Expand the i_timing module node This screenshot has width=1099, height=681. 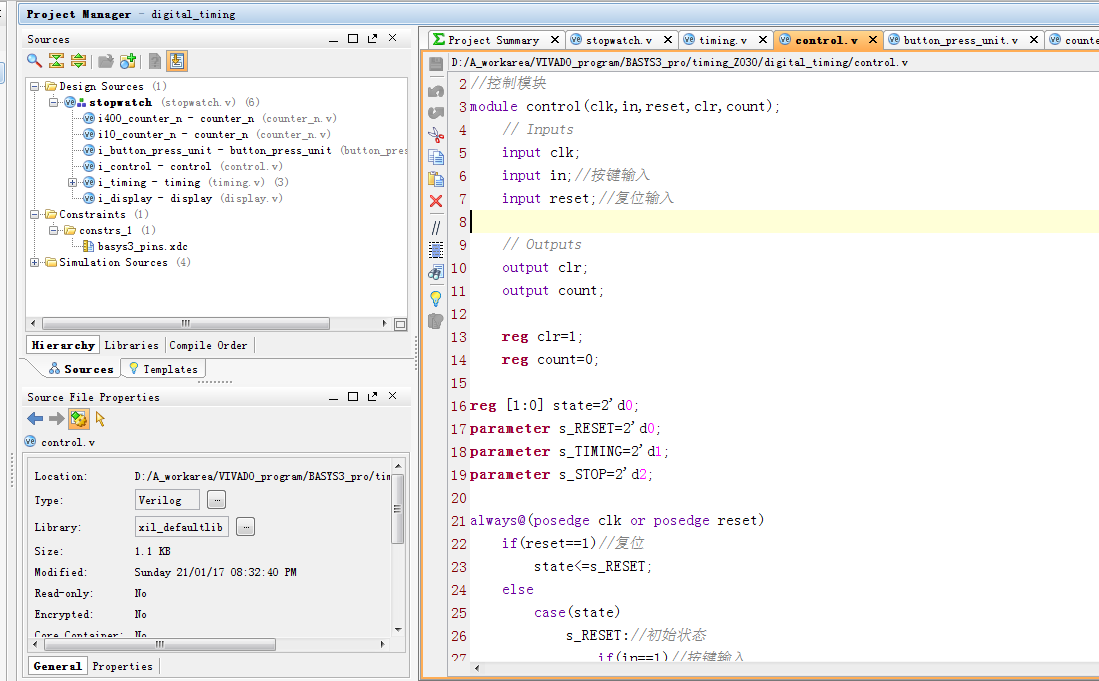[x=72, y=183]
